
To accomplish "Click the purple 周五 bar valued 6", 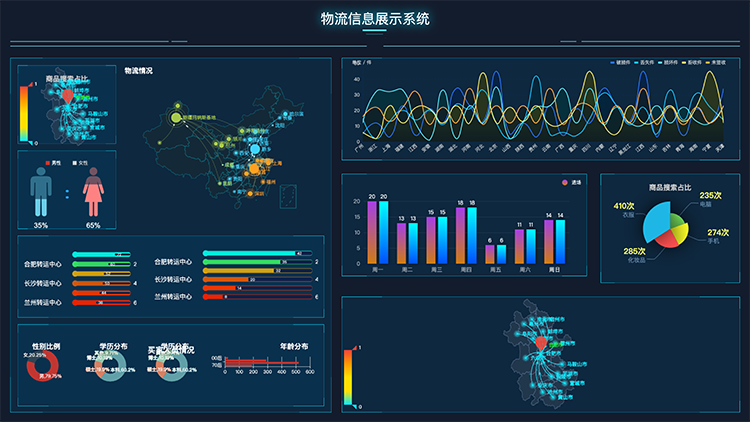I will (490, 255).
